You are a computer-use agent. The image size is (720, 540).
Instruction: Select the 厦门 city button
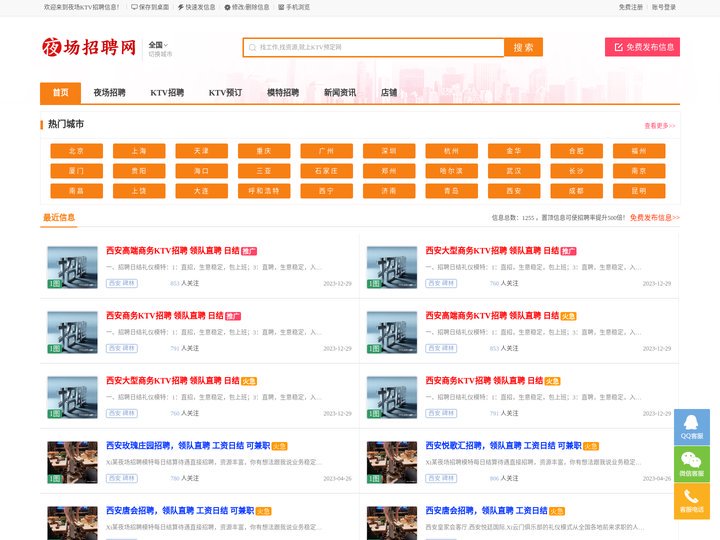coord(77,171)
